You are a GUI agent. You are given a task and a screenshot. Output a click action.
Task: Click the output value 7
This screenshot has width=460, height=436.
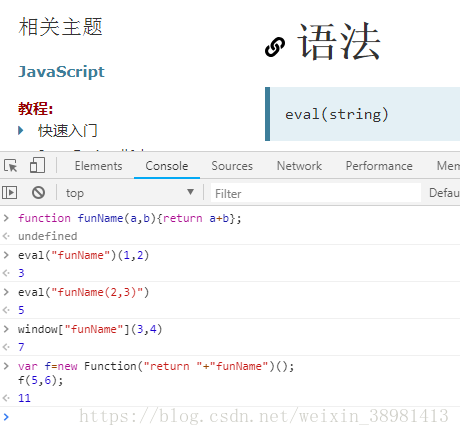click(21, 347)
